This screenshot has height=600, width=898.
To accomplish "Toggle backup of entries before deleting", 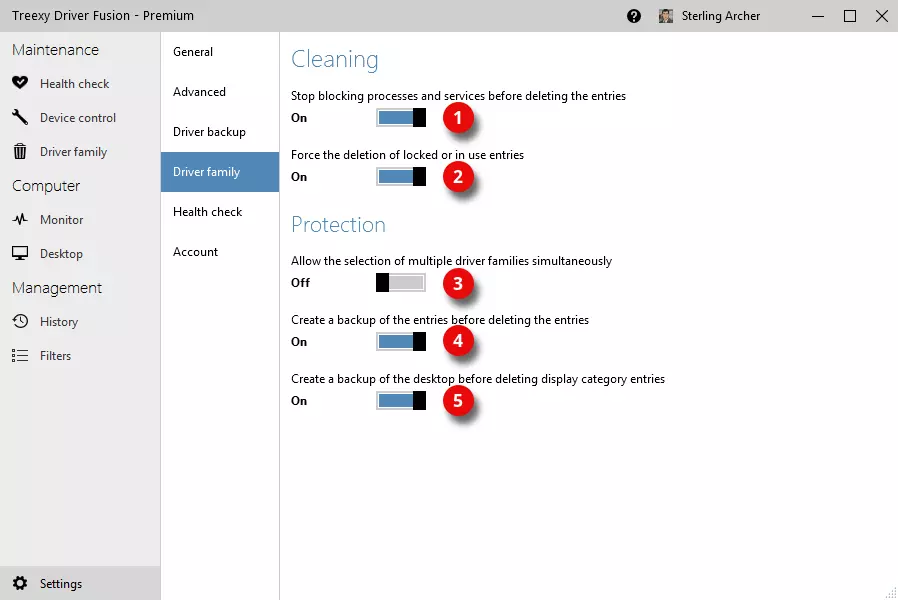I will 401,341.
